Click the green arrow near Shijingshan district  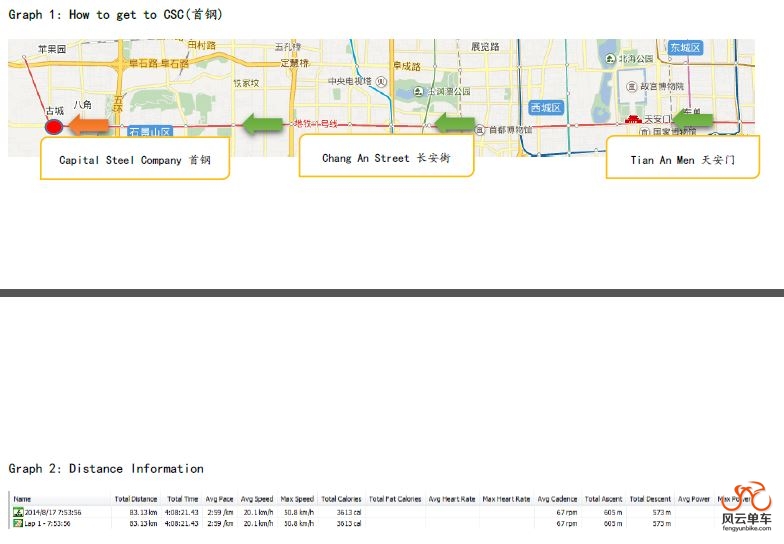(264, 124)
